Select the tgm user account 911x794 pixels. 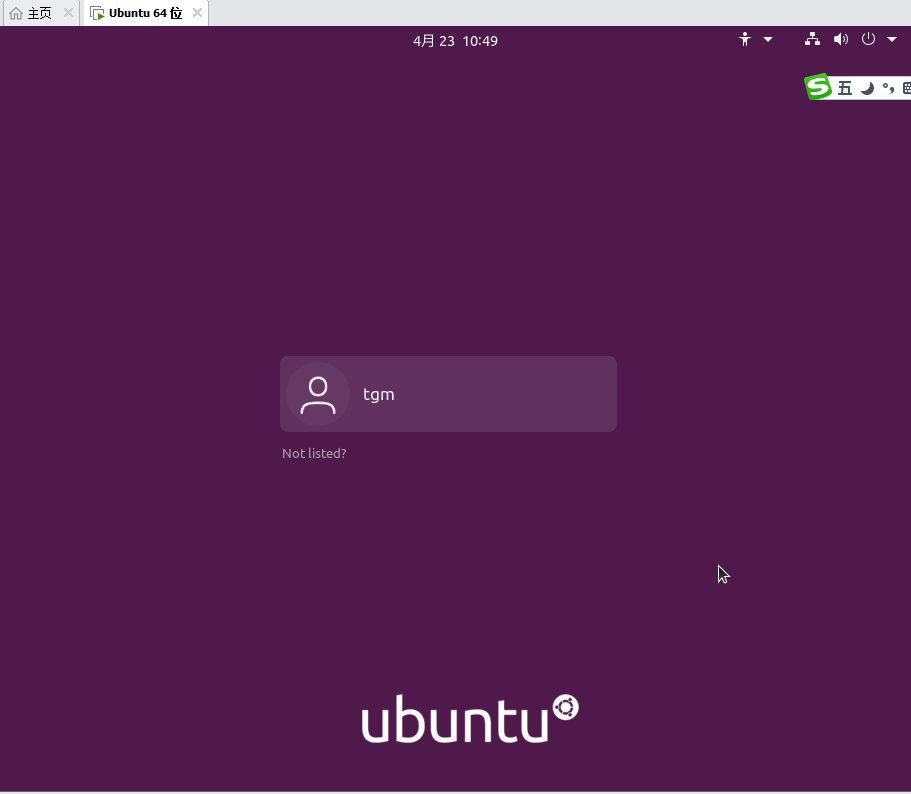tap(448, 394)
